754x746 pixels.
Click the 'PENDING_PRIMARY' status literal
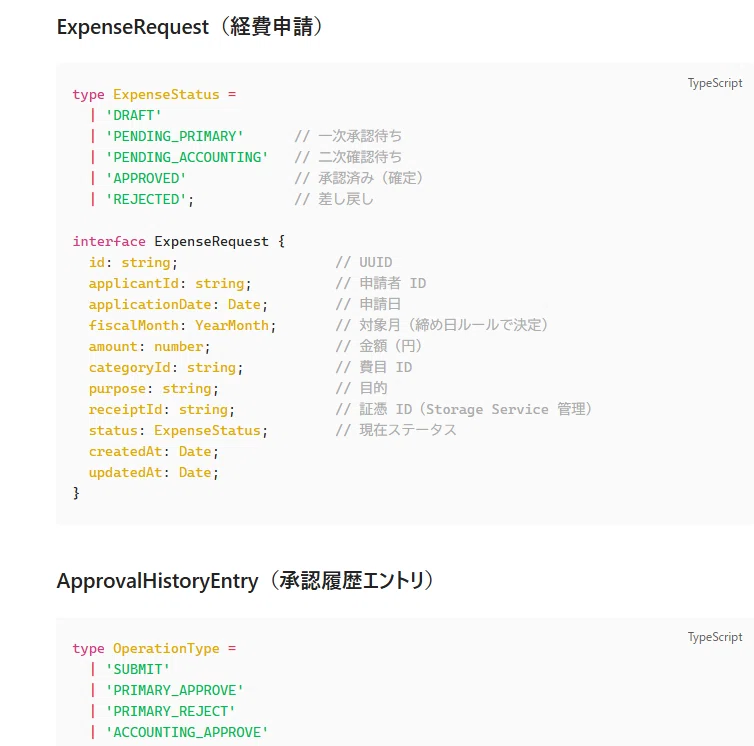click(x=174, y=136)
